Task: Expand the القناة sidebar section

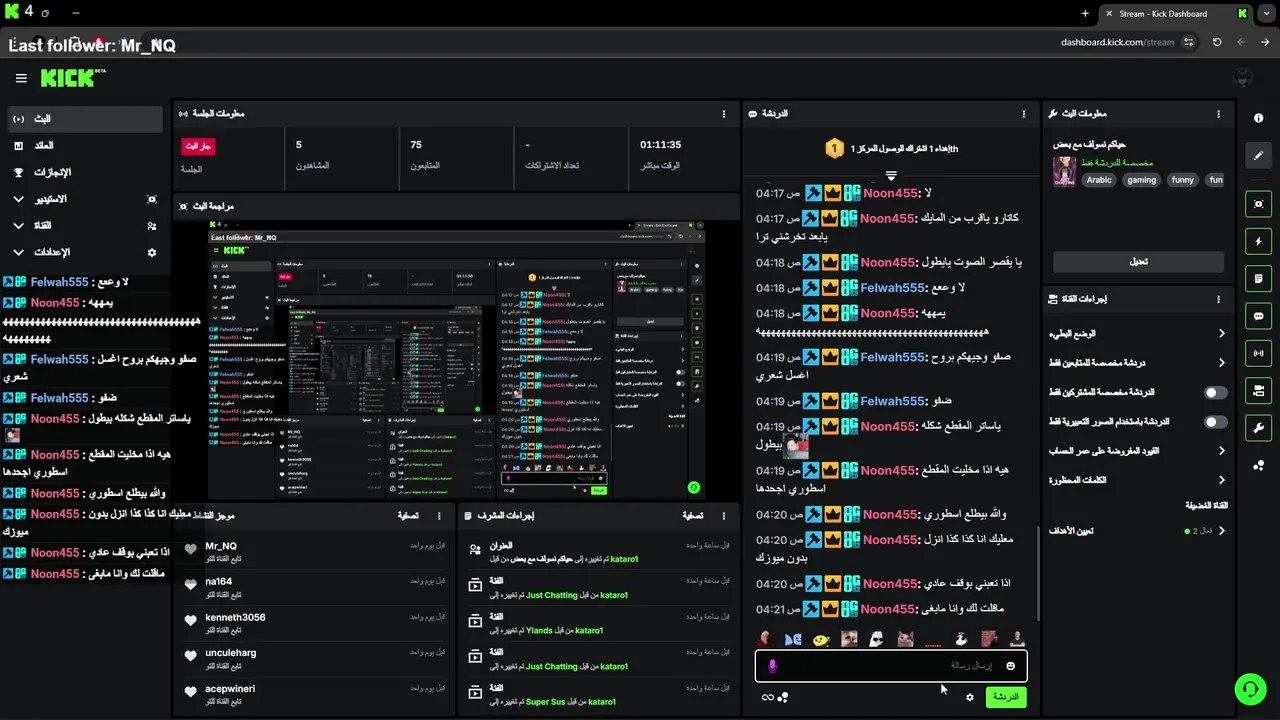Action: tap(18, 226)
